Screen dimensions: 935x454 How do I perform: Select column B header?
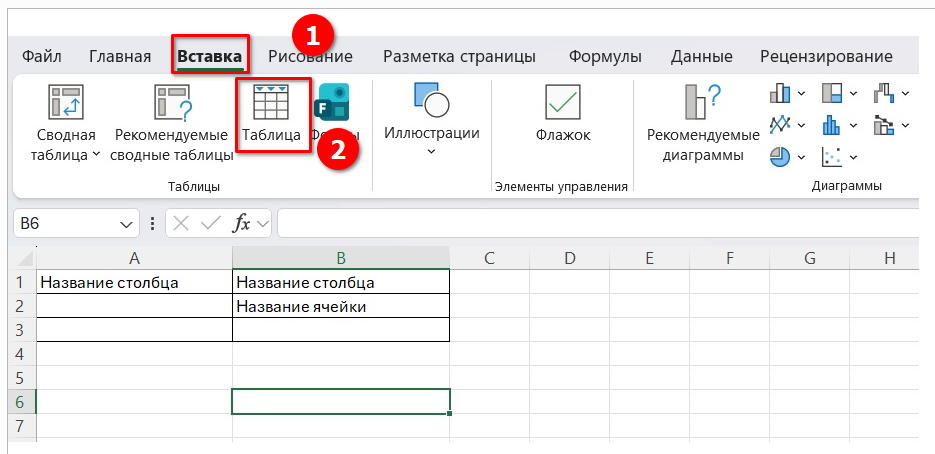click(x=341, y=258)
